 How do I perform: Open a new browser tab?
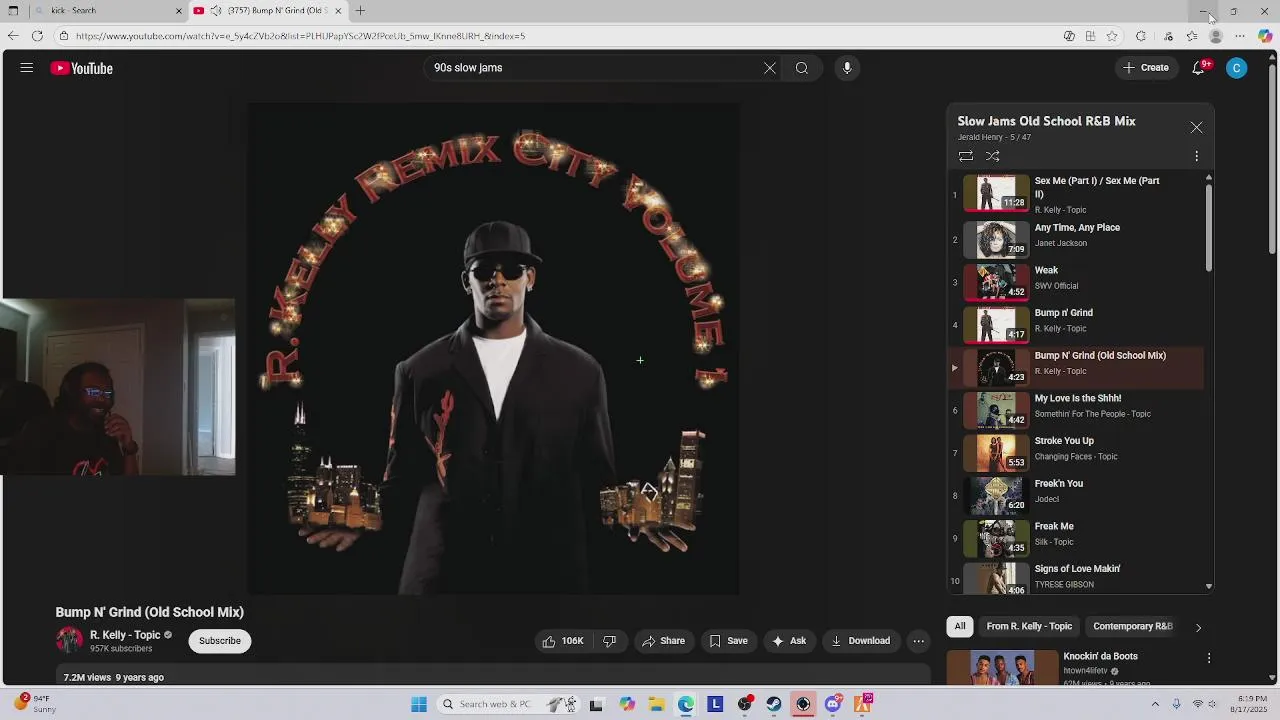360,11
